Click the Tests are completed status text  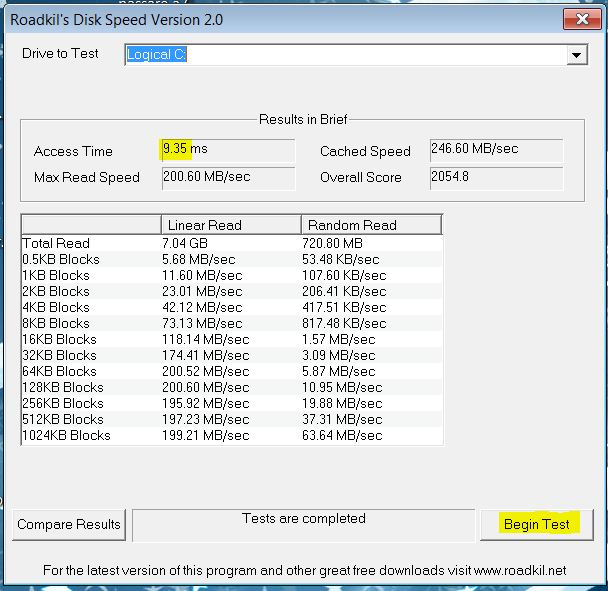tap(304, 518)
